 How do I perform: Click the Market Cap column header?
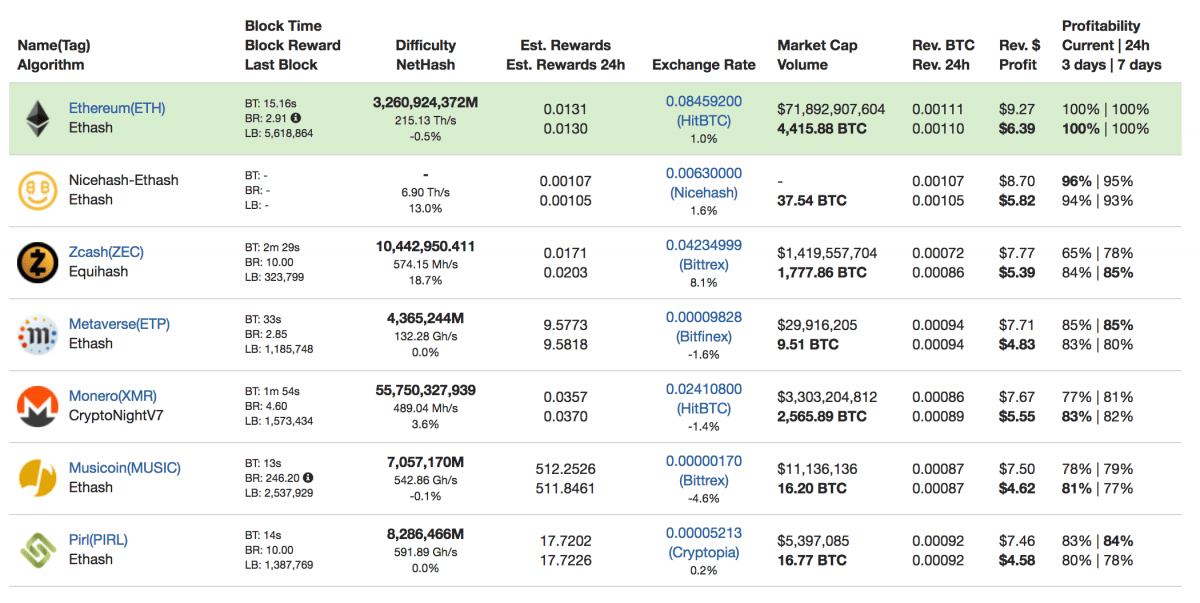coord(817,45)
